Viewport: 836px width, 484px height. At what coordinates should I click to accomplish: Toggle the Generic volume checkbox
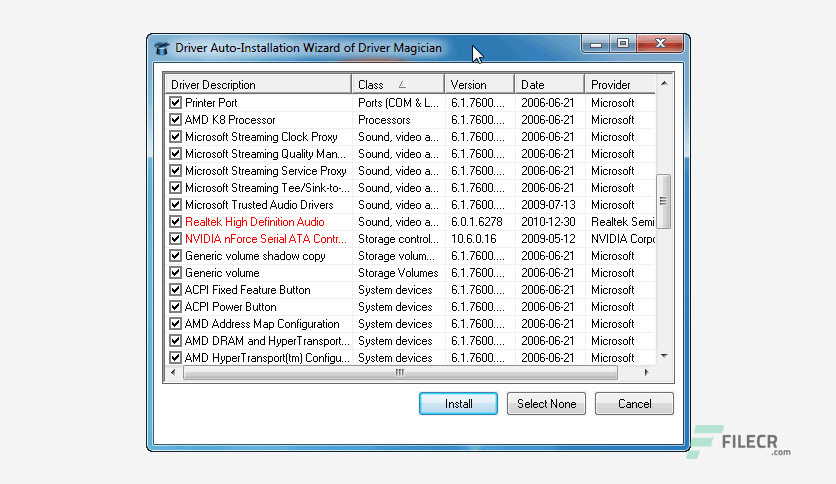175,273
